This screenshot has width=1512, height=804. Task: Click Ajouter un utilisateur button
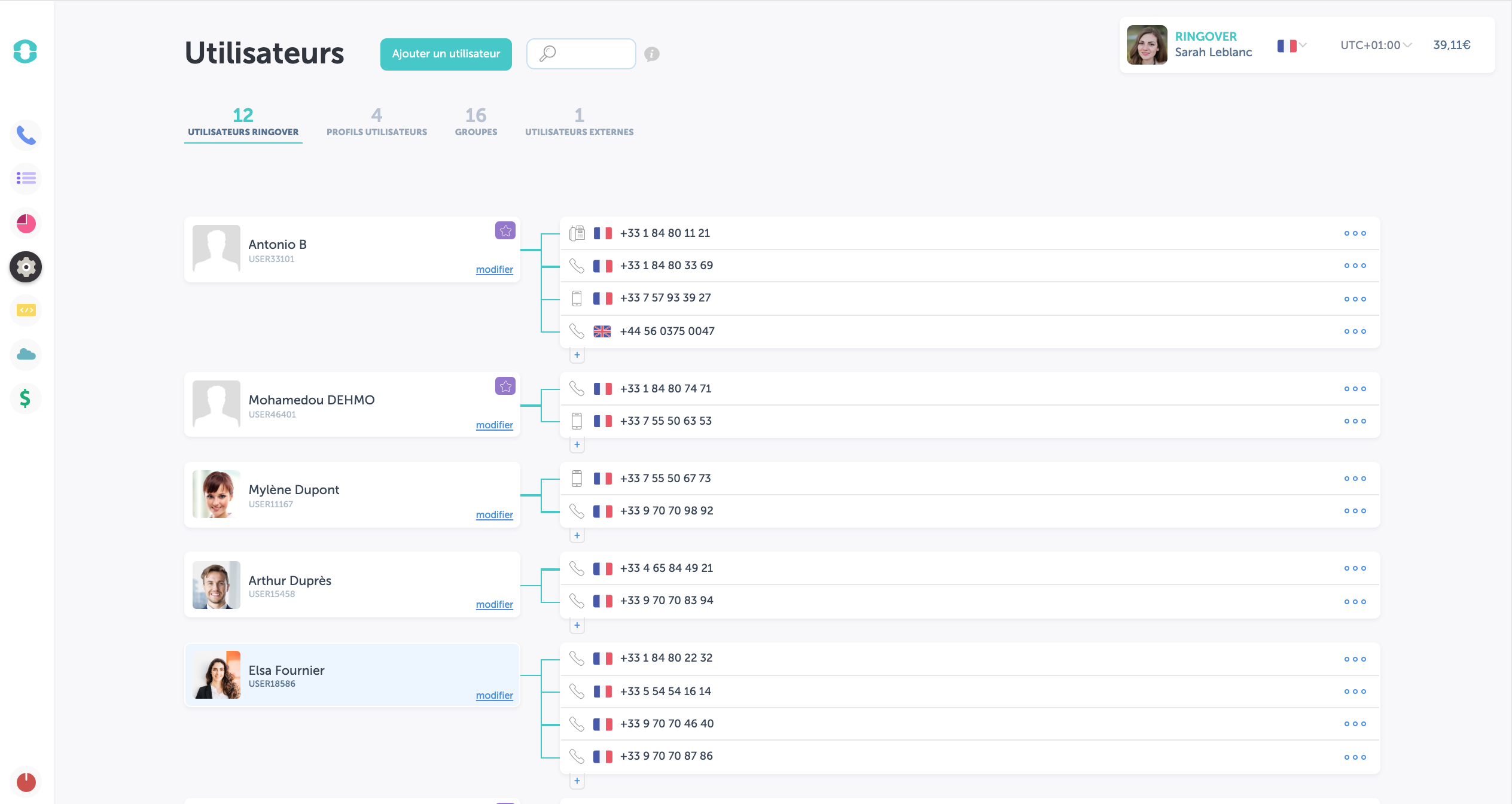pyautogui.click(x=446, y=54)
